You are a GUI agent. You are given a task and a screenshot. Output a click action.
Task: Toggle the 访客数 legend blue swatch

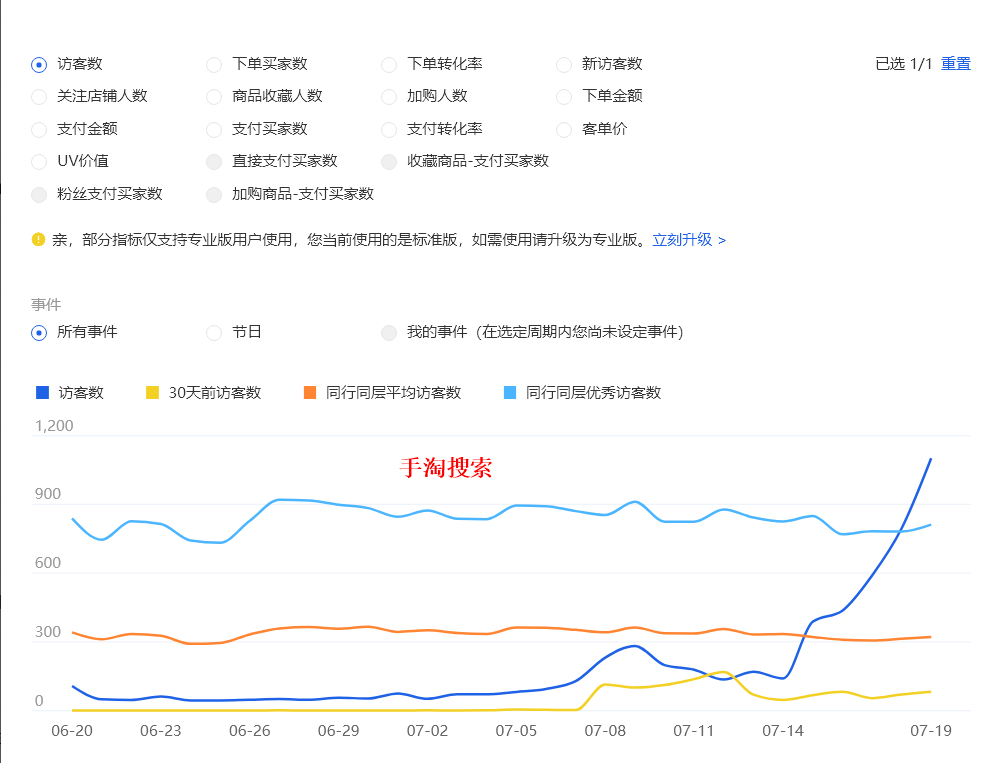(42, 393)
